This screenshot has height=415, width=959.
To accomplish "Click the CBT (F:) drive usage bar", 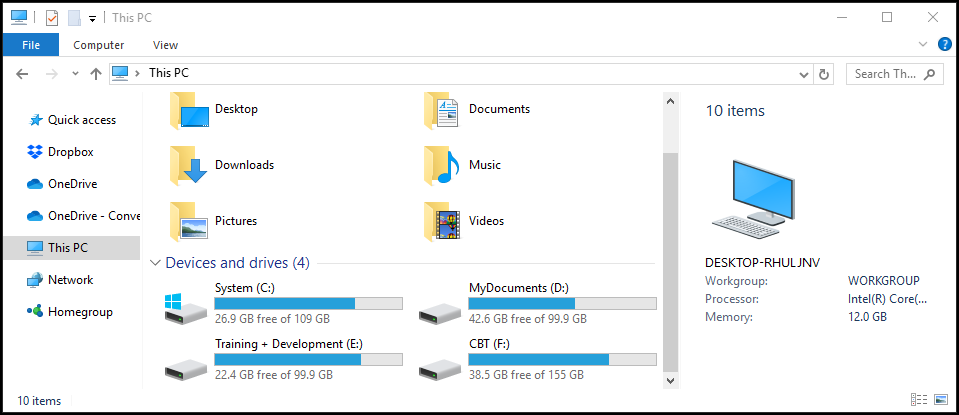I will pyautogui.click(x=563, y=359).
